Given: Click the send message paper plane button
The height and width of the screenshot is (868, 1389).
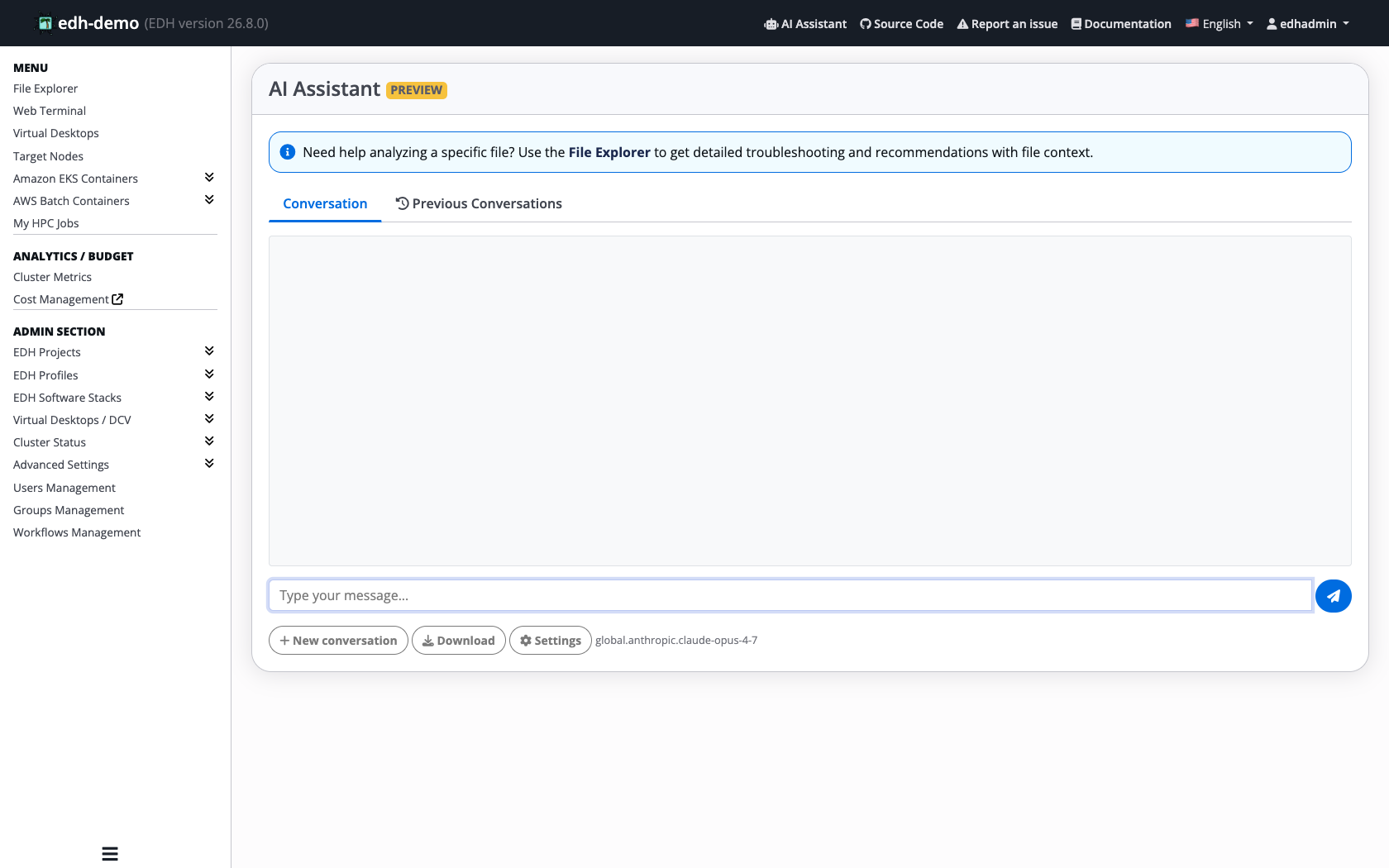Looking at the screenshot, I should click(x=1333, y=596).
